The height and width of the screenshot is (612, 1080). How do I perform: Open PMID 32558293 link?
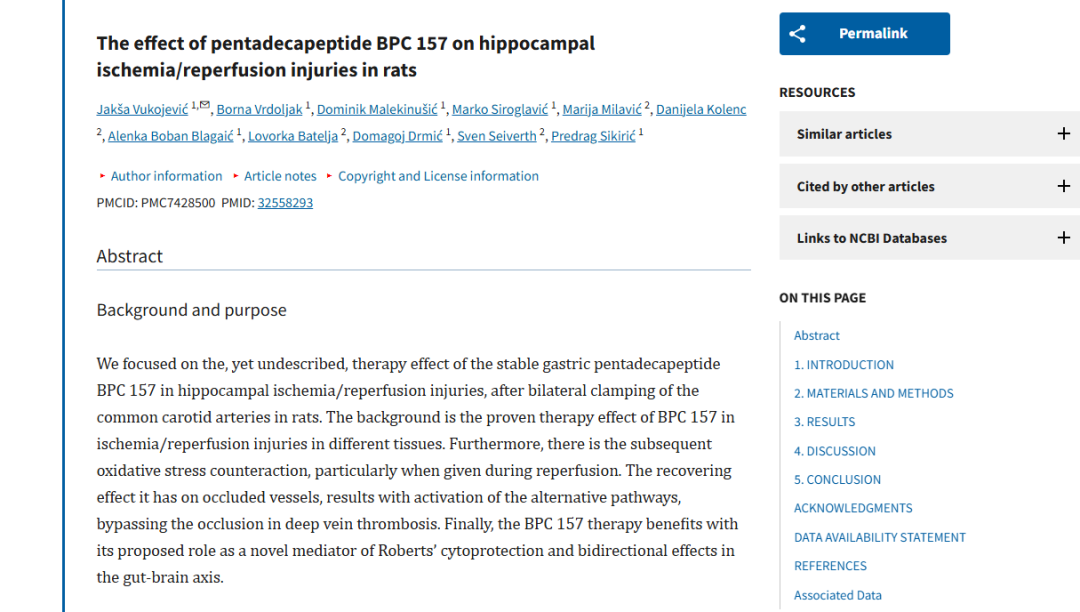[285, 202]
